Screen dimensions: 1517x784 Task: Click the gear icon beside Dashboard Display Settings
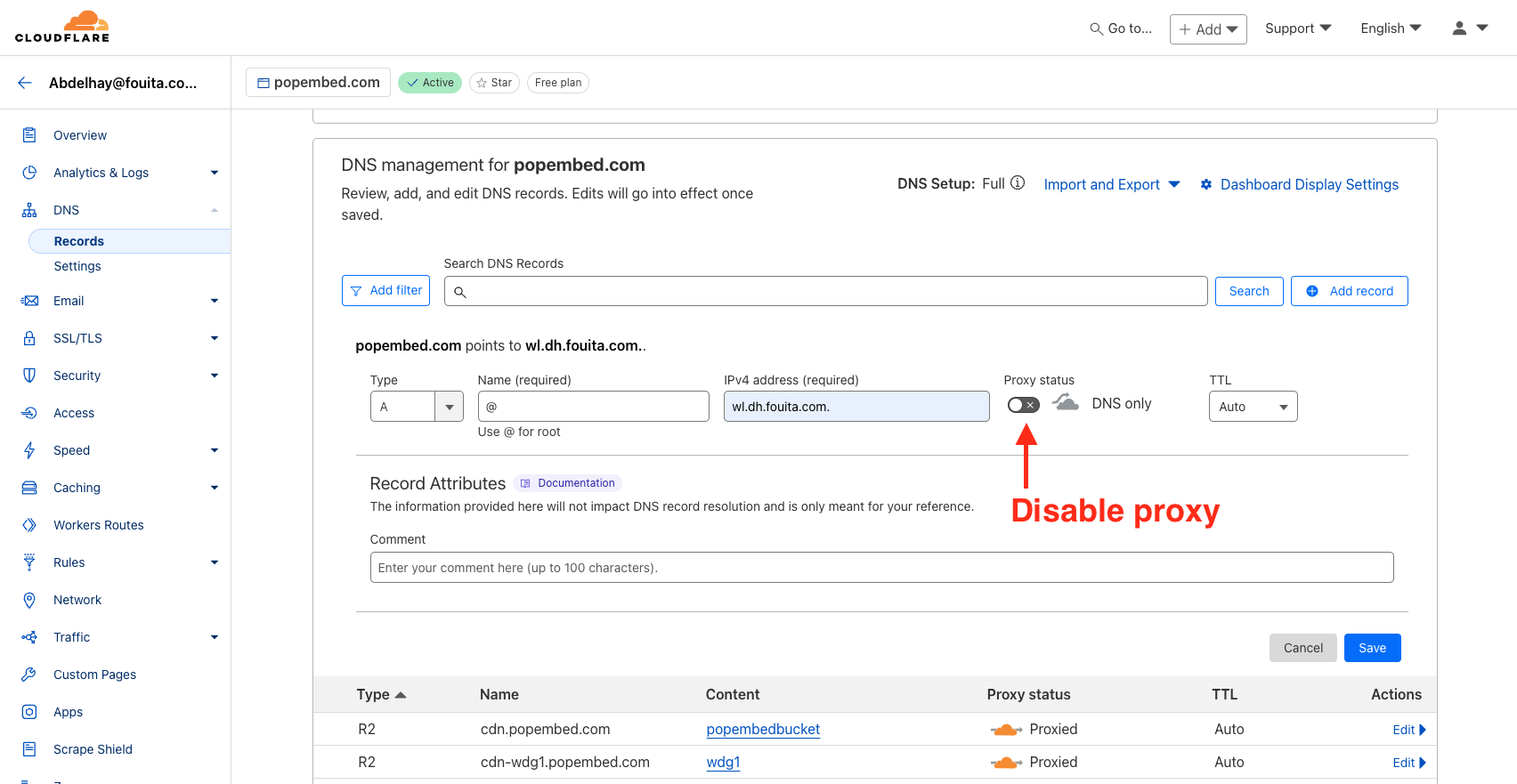point(1206,184)
